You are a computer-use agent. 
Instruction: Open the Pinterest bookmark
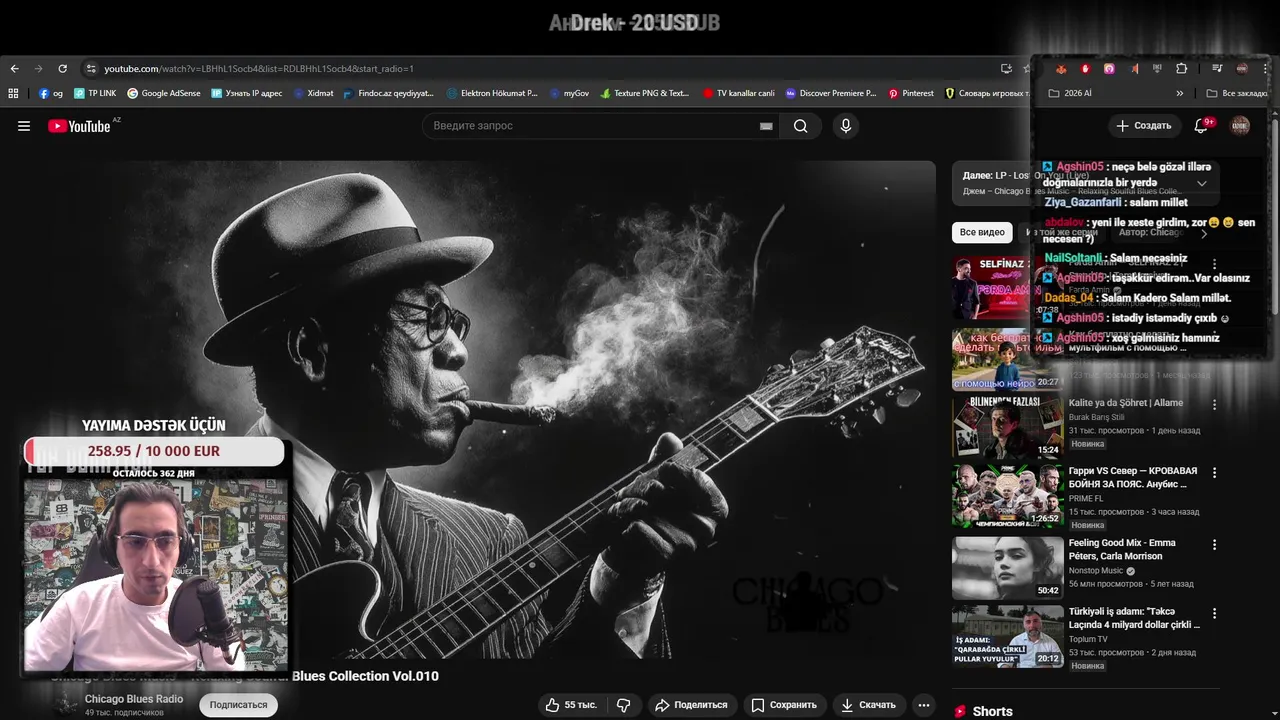pyautogui.click(x=911, y=93)
